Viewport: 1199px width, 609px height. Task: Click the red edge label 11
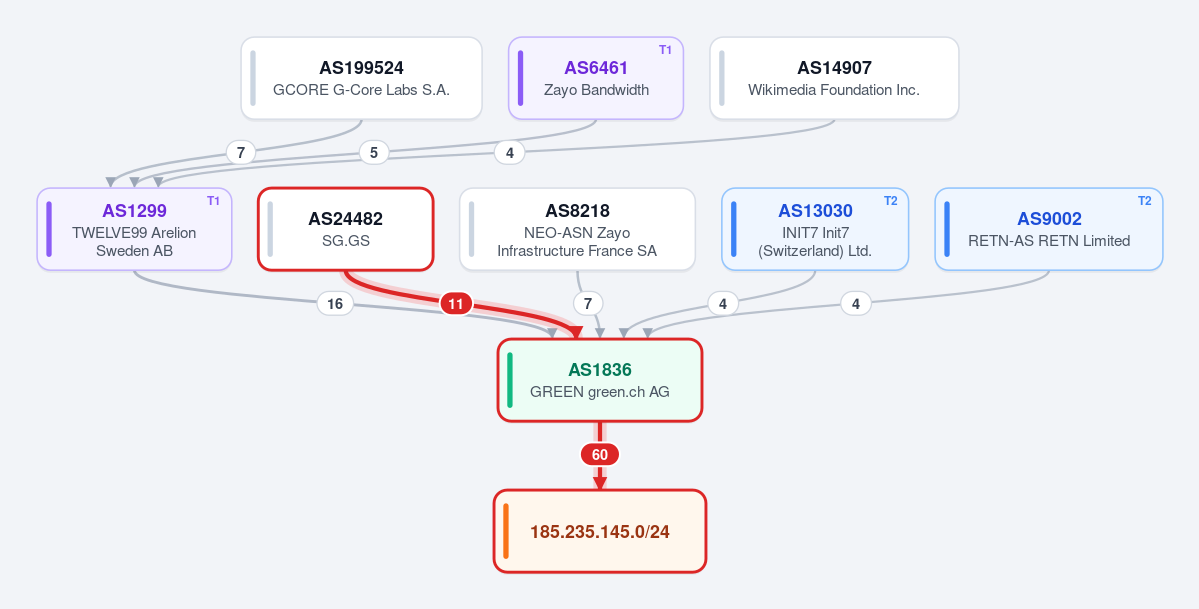pyautogui.click(x=456, y=304)
